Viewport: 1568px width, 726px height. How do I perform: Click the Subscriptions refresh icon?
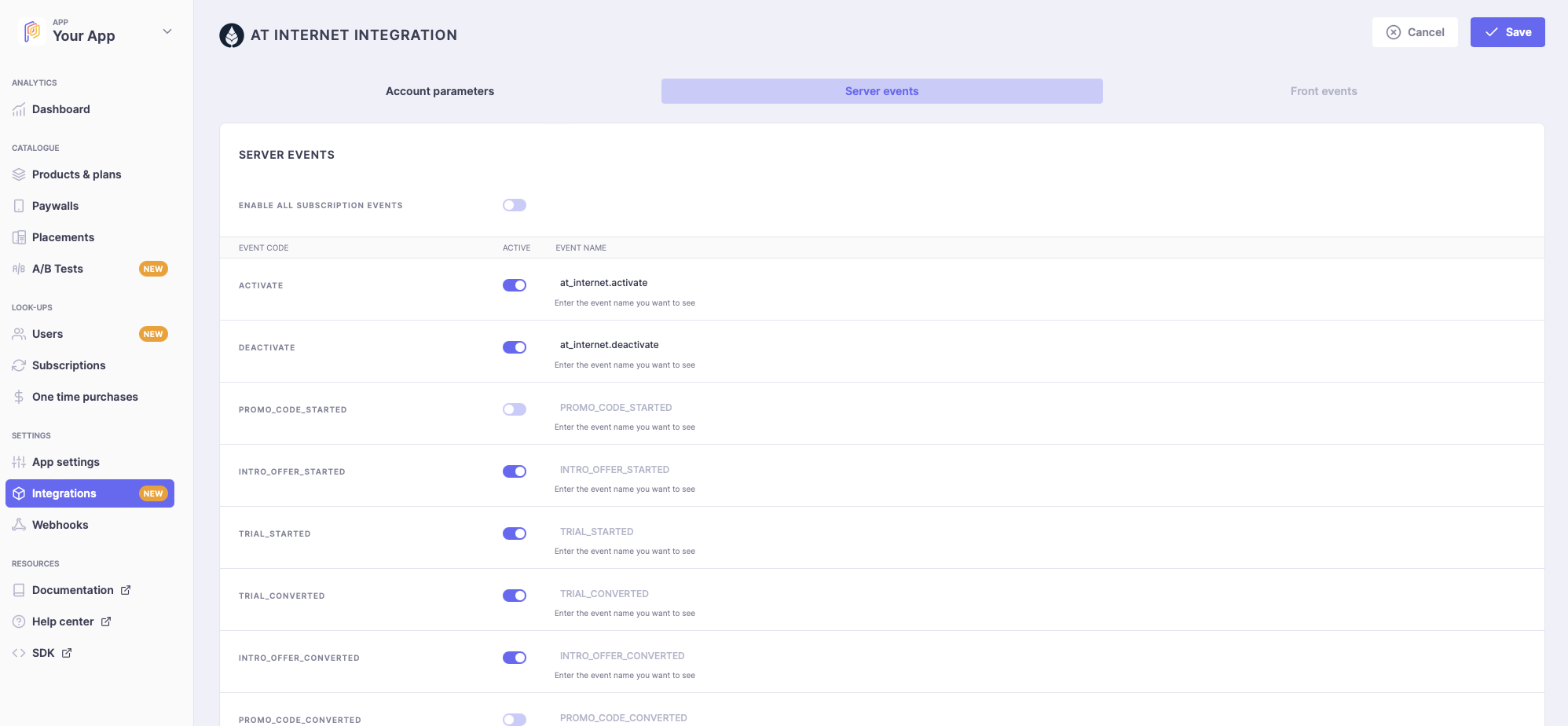point(19,365)
